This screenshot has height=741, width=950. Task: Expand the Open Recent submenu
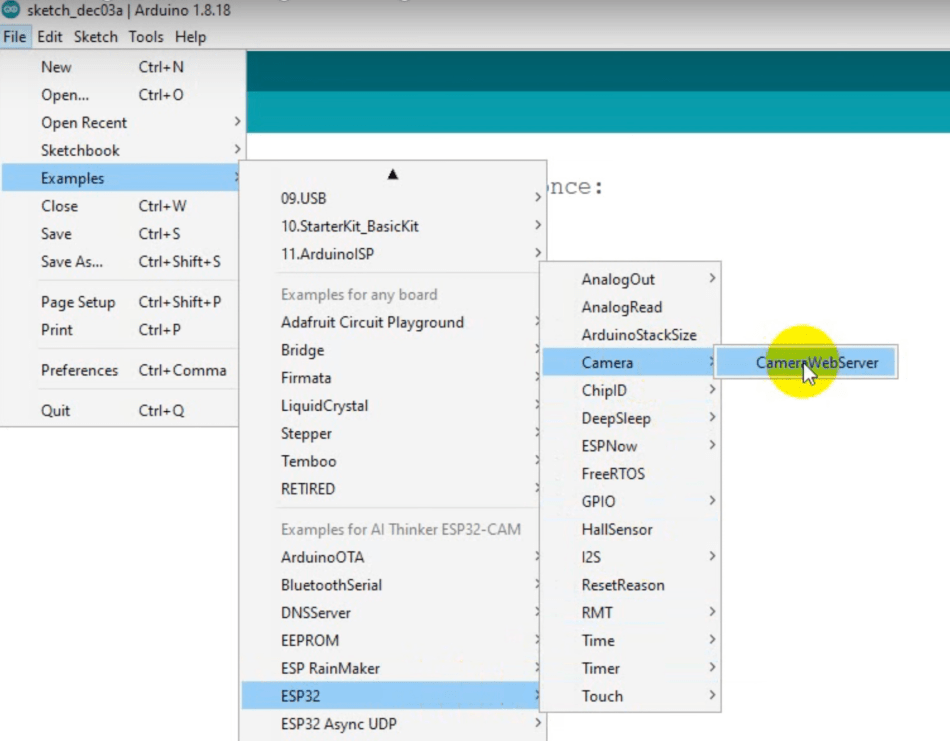point(123,122)
